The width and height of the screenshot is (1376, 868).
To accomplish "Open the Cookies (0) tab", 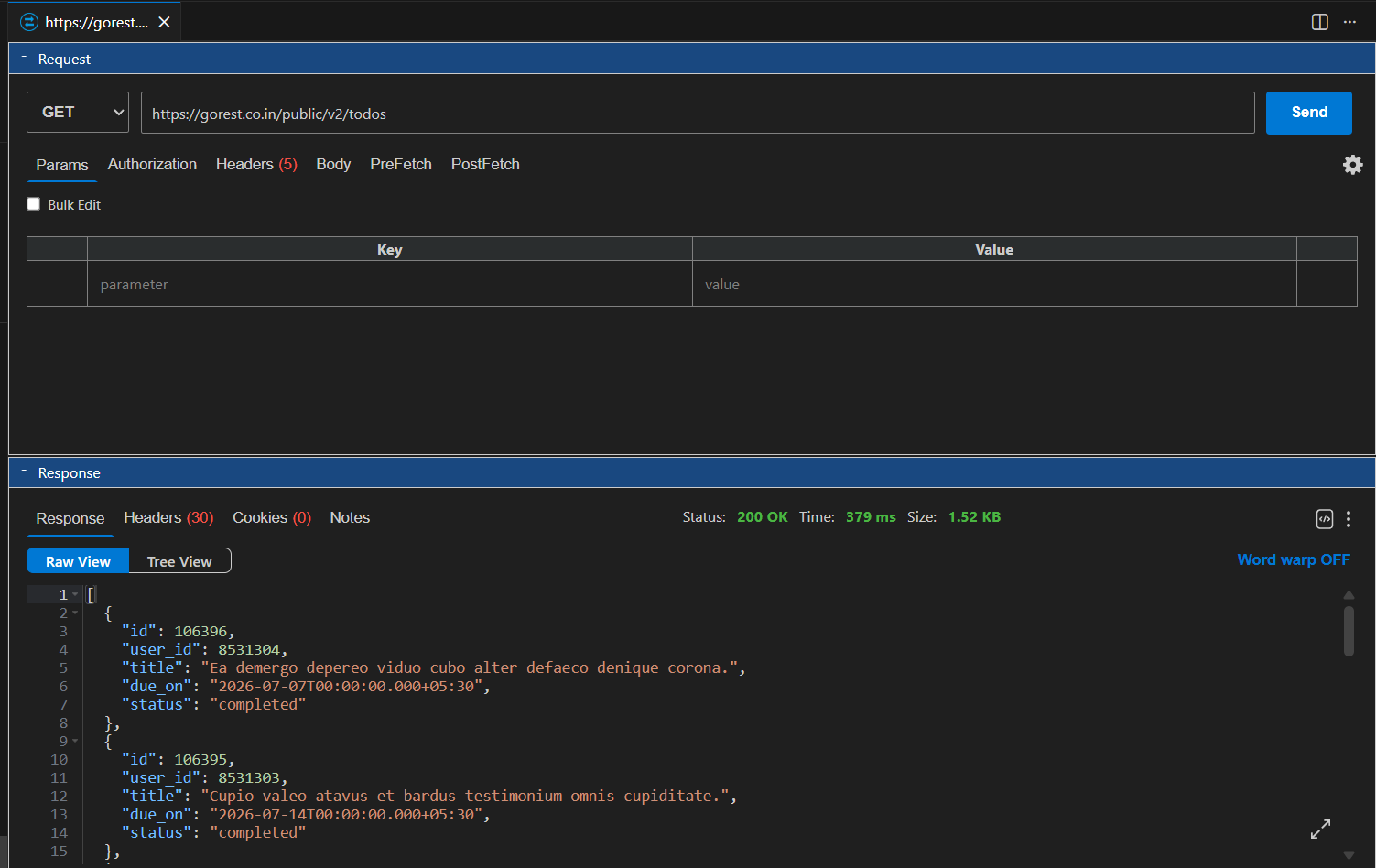I will point(272,517).
